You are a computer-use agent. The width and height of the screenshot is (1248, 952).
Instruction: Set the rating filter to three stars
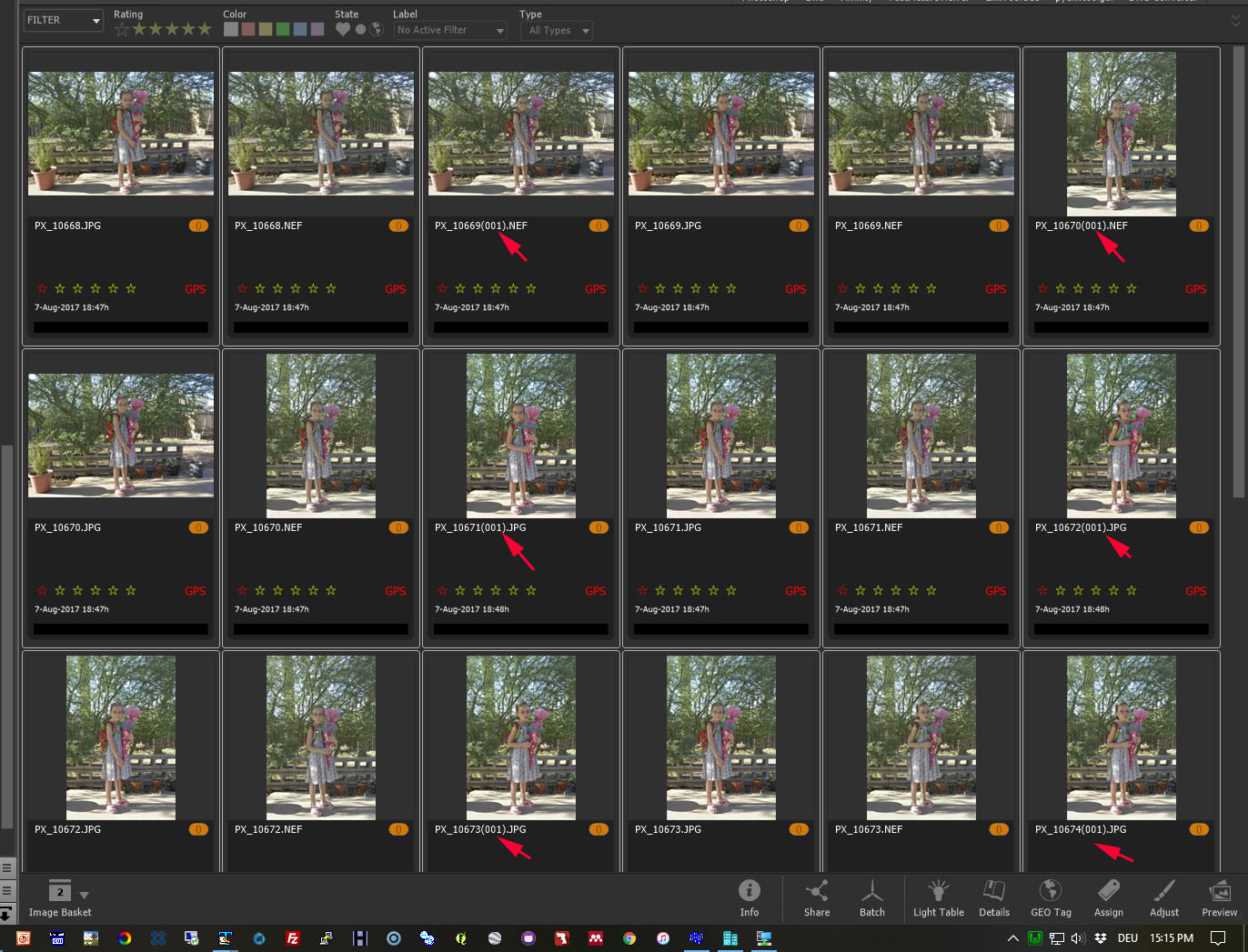172,29
